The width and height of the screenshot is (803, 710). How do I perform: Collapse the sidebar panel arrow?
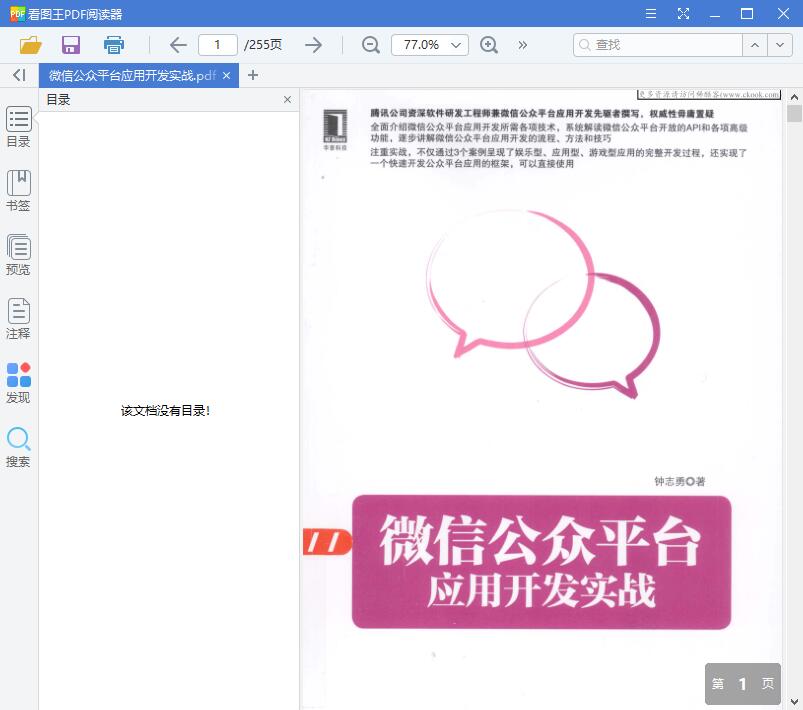tap(19, 75)
